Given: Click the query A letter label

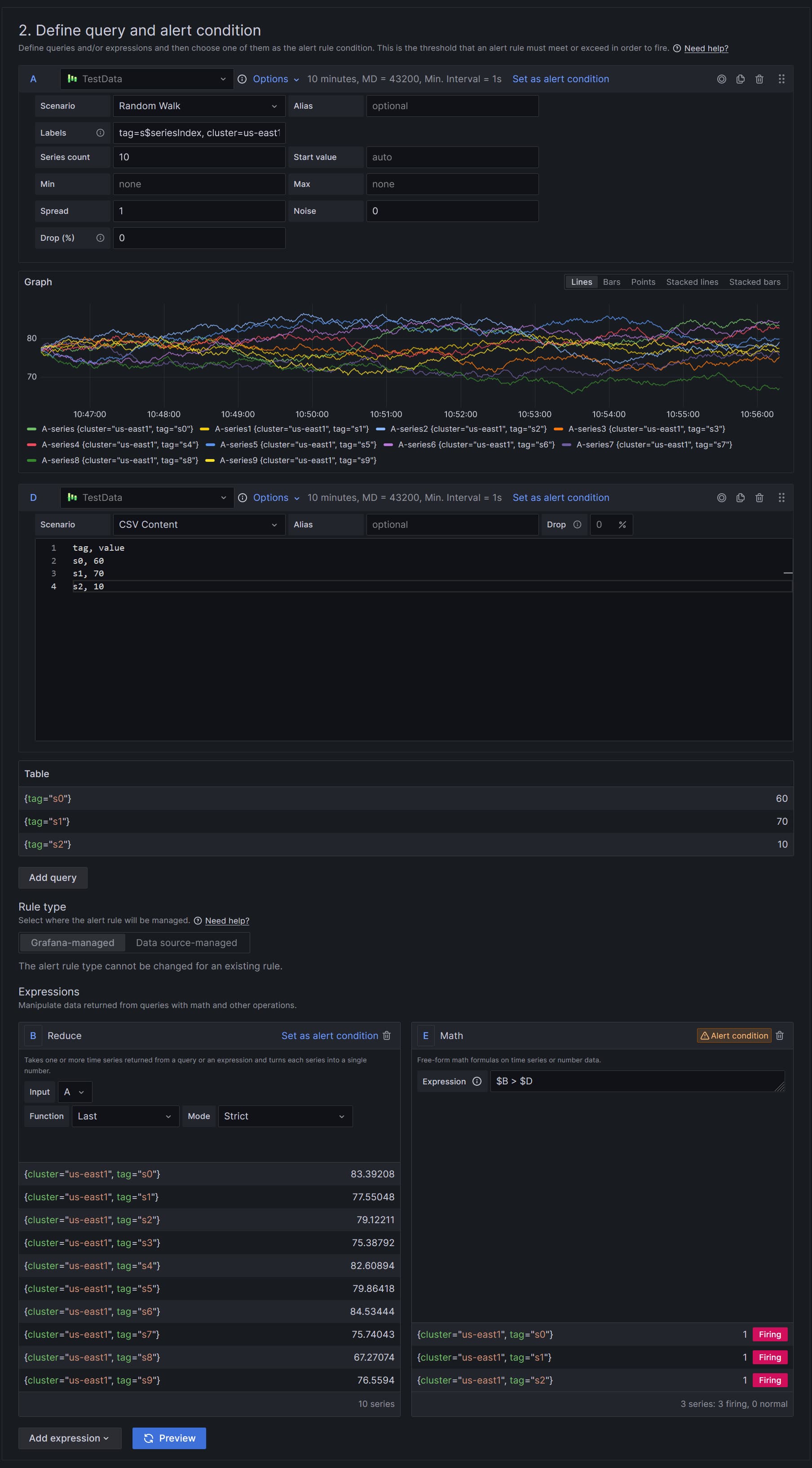Looking at the screenshot, I should 33,79.
